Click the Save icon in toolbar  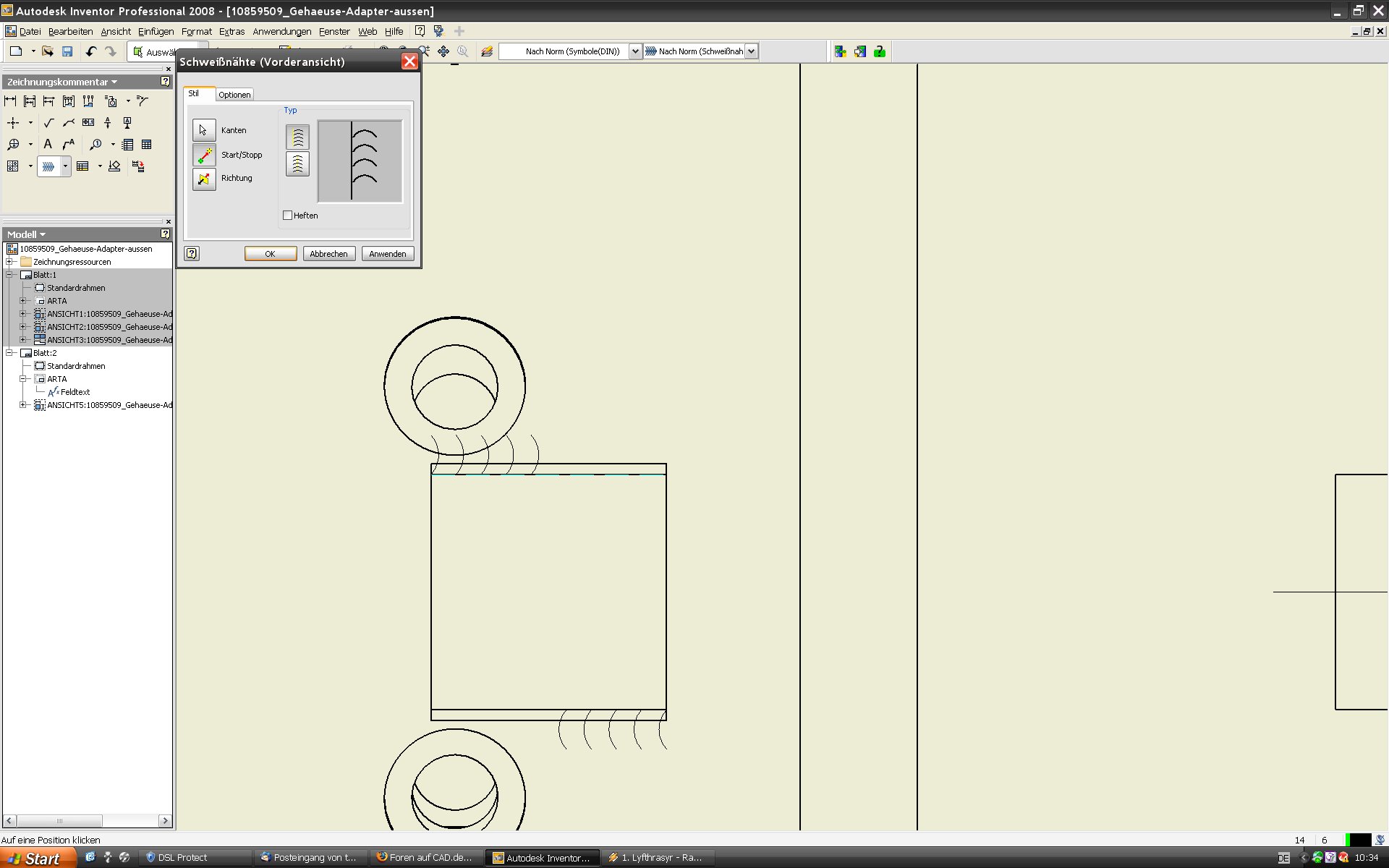(67, 51)
